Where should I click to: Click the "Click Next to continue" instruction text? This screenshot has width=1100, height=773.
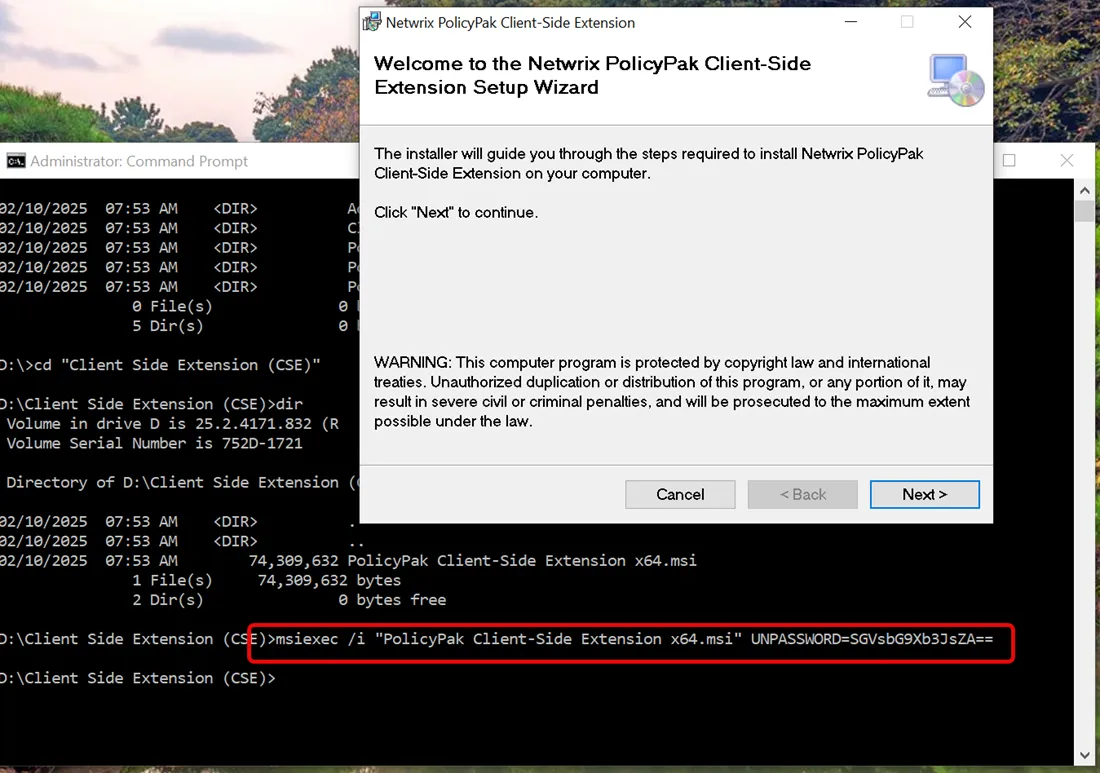coord(456,212)
